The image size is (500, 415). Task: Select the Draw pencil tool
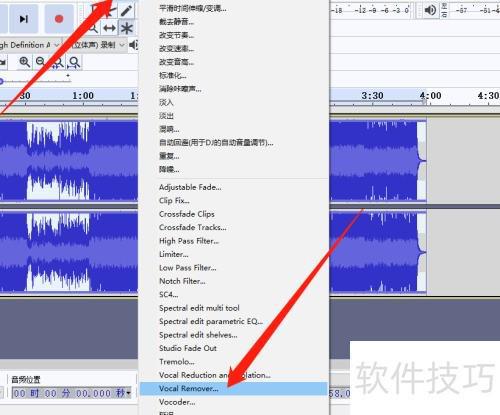[126, 10]
